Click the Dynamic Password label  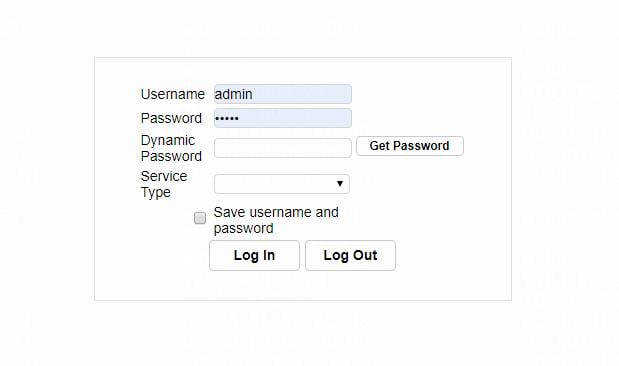(171, 148)
